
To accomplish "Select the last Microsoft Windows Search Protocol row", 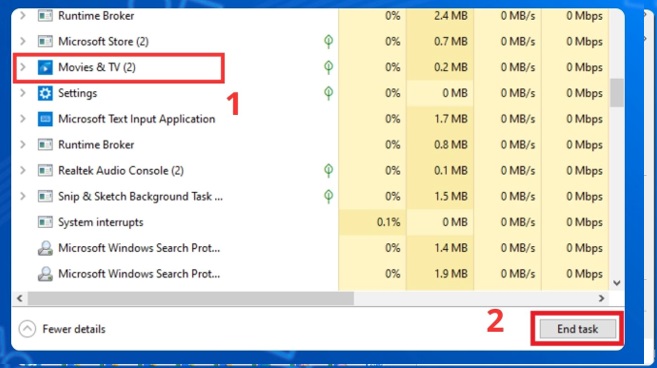I will (310, 274).
